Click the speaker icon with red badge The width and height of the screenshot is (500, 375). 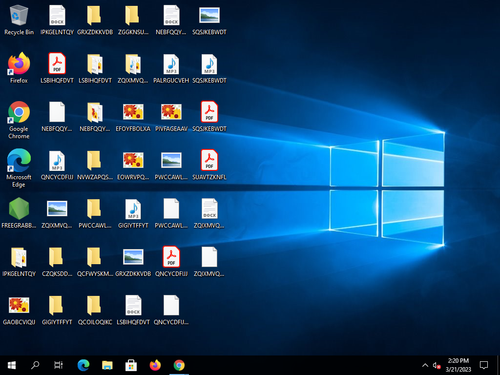click(x=437, y=366)
